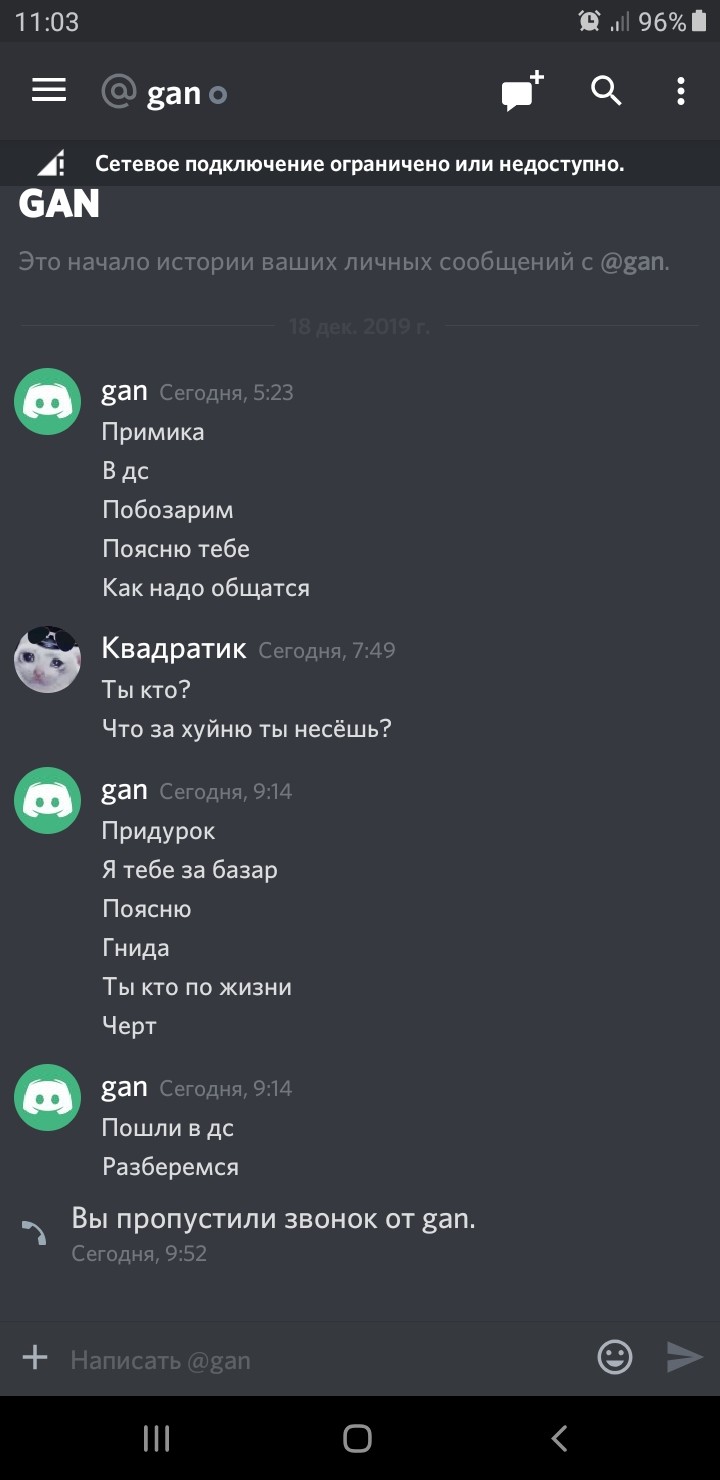This screenshot has height=1480, width=720.
Task: Open gan's green Discord avatar at 5:23
Action: click(47, 402)
